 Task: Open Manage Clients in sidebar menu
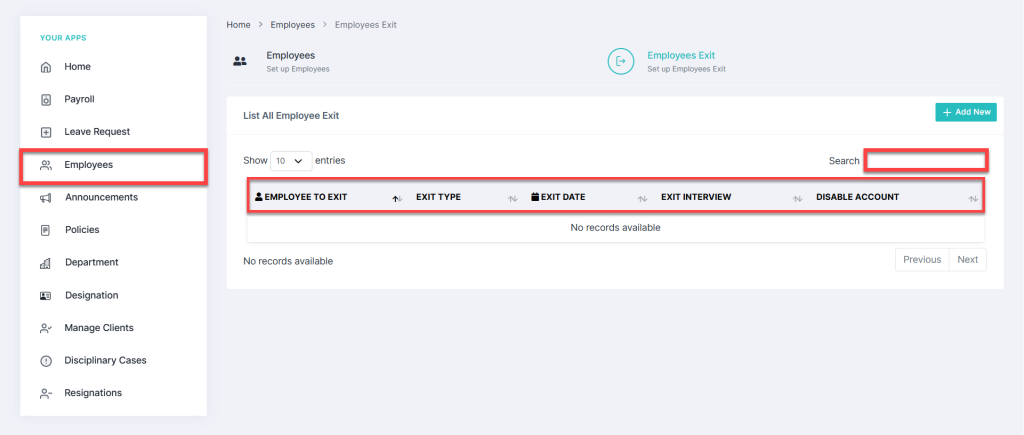click(x=98, y=328)
